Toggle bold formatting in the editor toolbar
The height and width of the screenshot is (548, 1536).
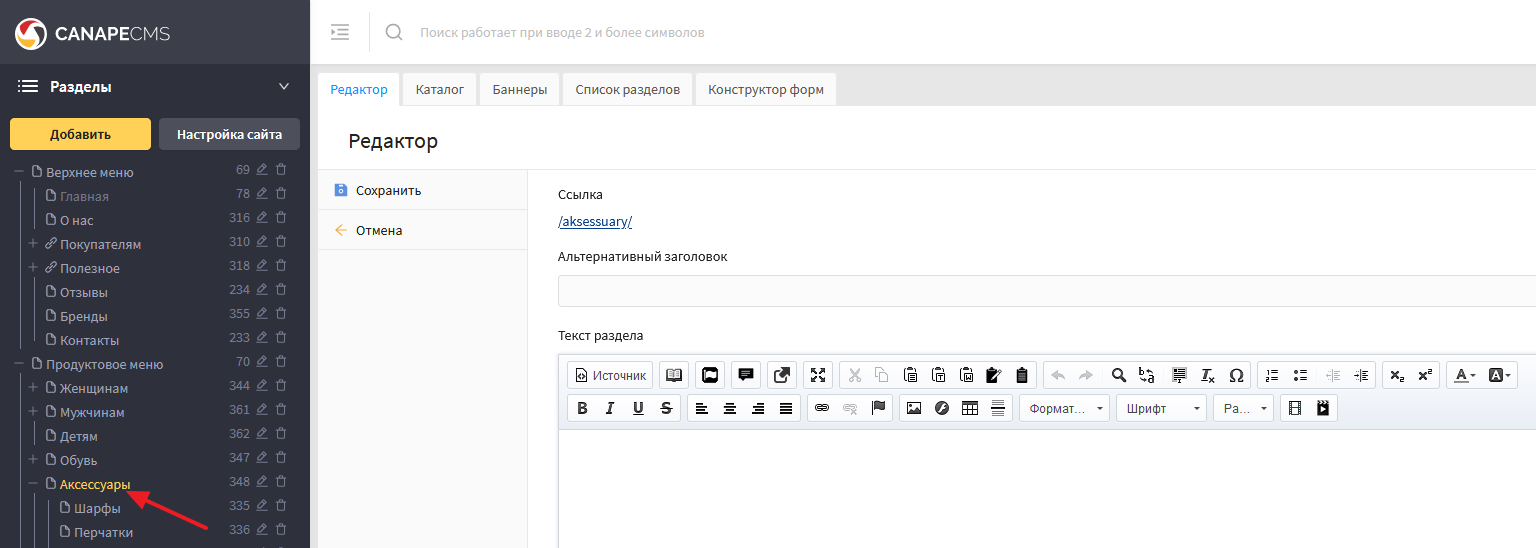click(582, 408)
